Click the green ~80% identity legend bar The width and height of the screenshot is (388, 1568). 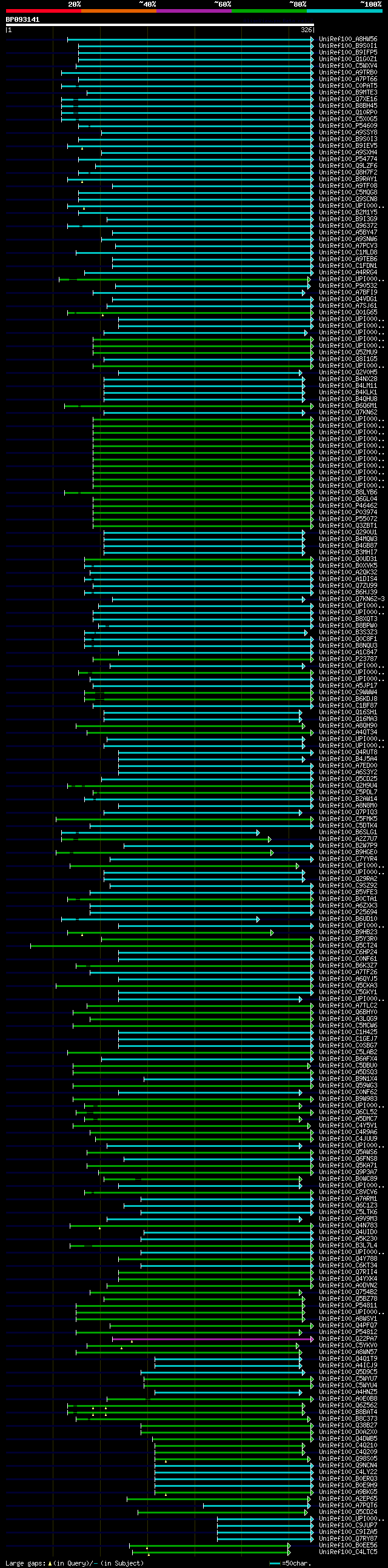click(x=269, y=11)
